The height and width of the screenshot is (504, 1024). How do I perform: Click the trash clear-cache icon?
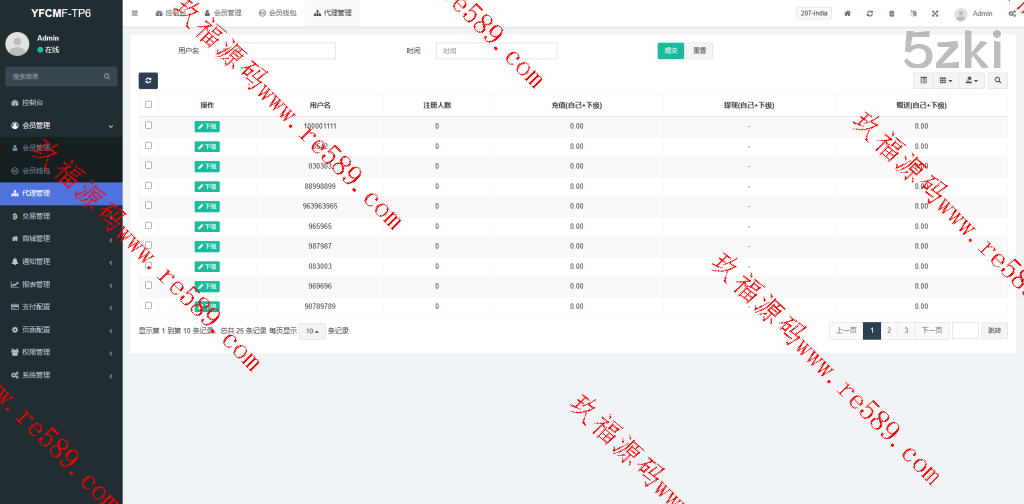coord(892,13)
